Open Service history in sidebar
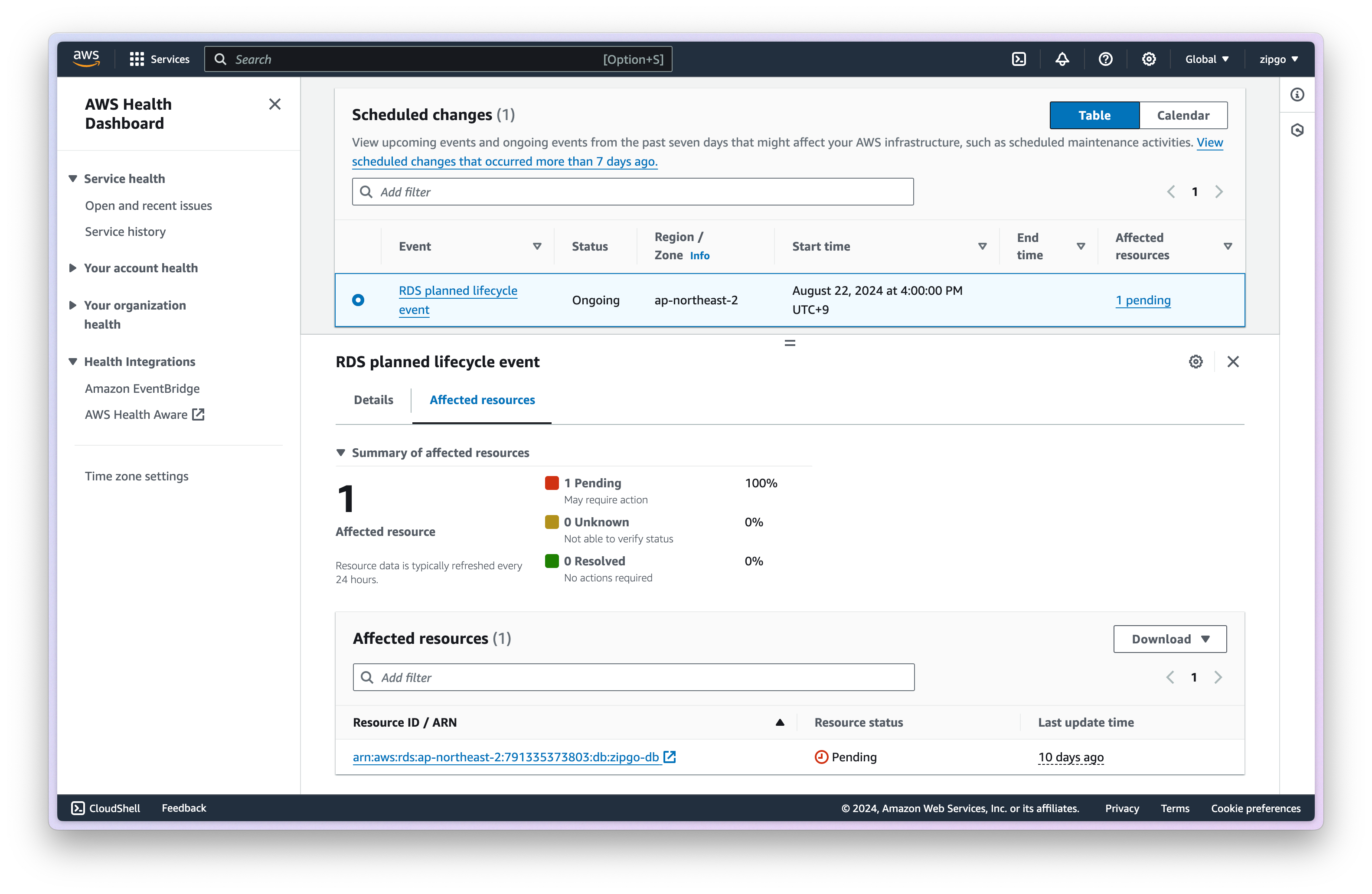1372x894 pixels. (x=125, y=232)
